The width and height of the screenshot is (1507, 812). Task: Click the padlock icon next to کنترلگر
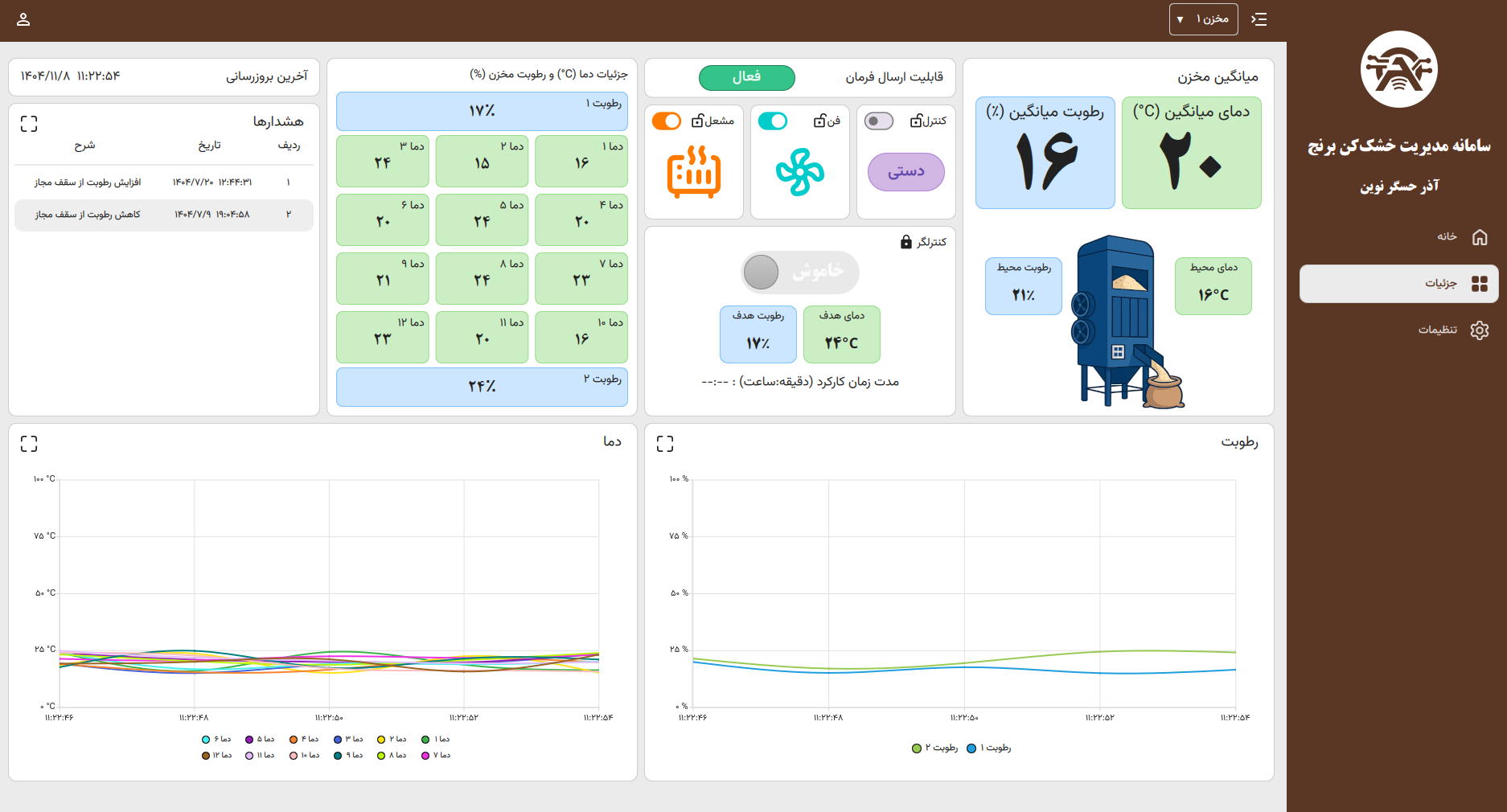click(x=906, y=241)
